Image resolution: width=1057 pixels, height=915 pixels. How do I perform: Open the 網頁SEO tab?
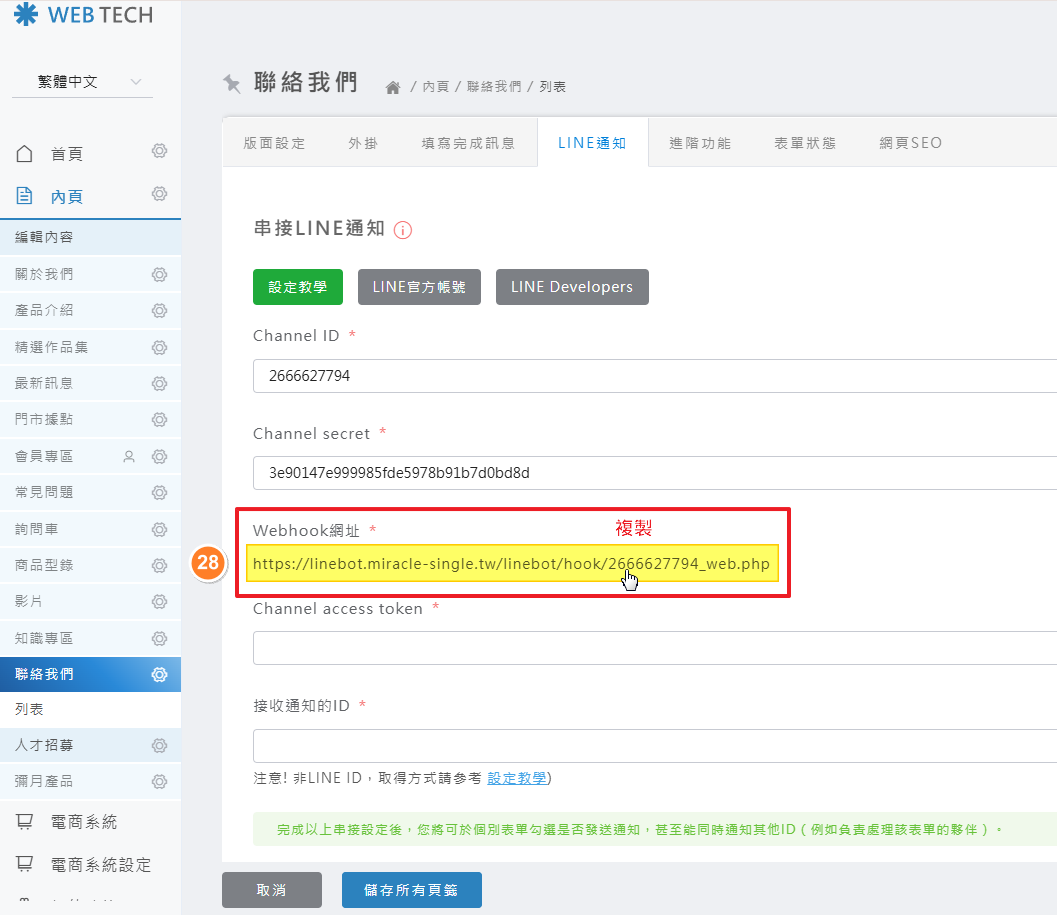click(910, 143)
